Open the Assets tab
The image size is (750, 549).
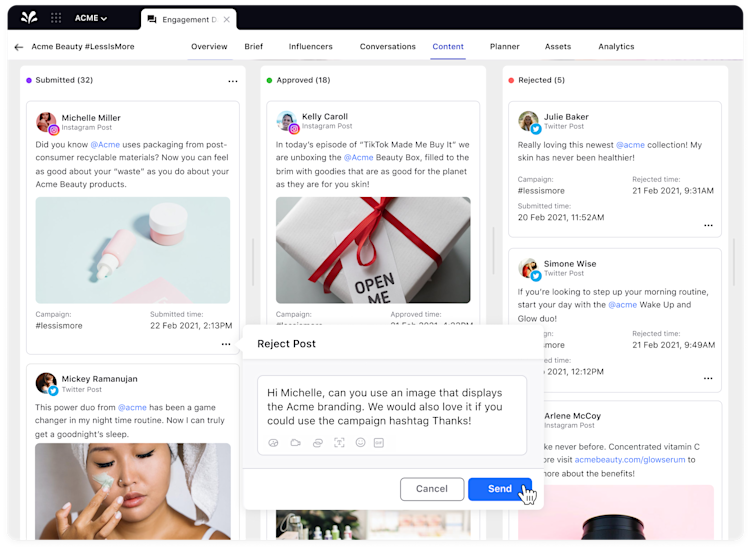pos(558,46)
